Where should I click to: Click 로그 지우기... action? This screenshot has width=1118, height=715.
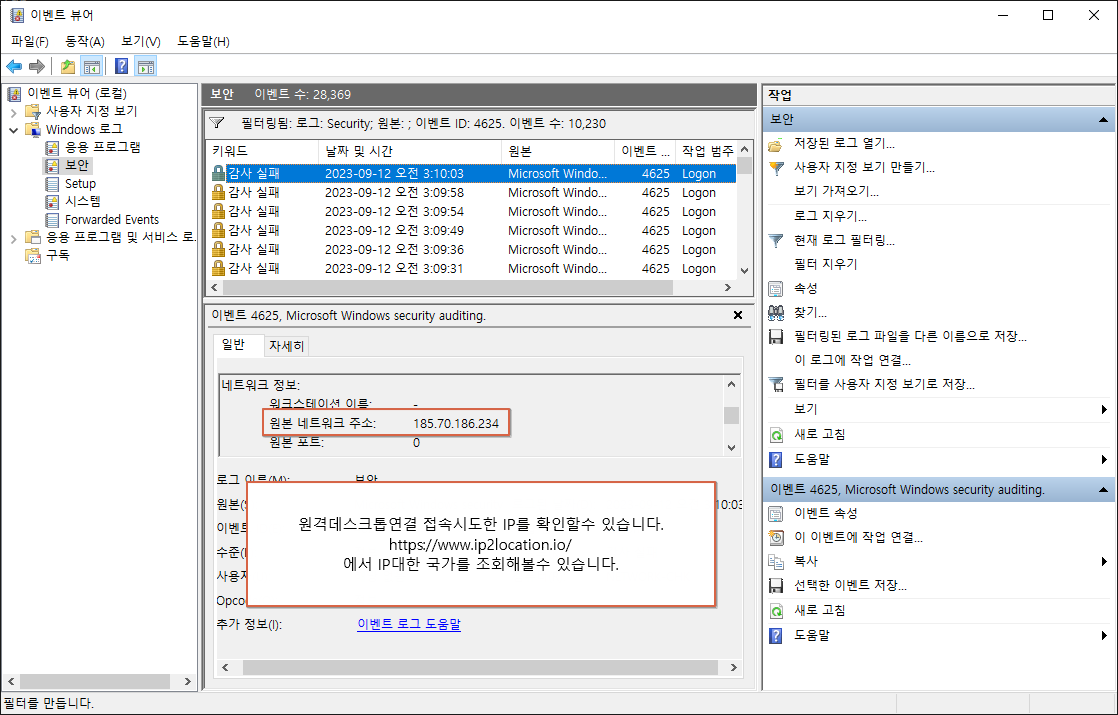click(831, 216)
